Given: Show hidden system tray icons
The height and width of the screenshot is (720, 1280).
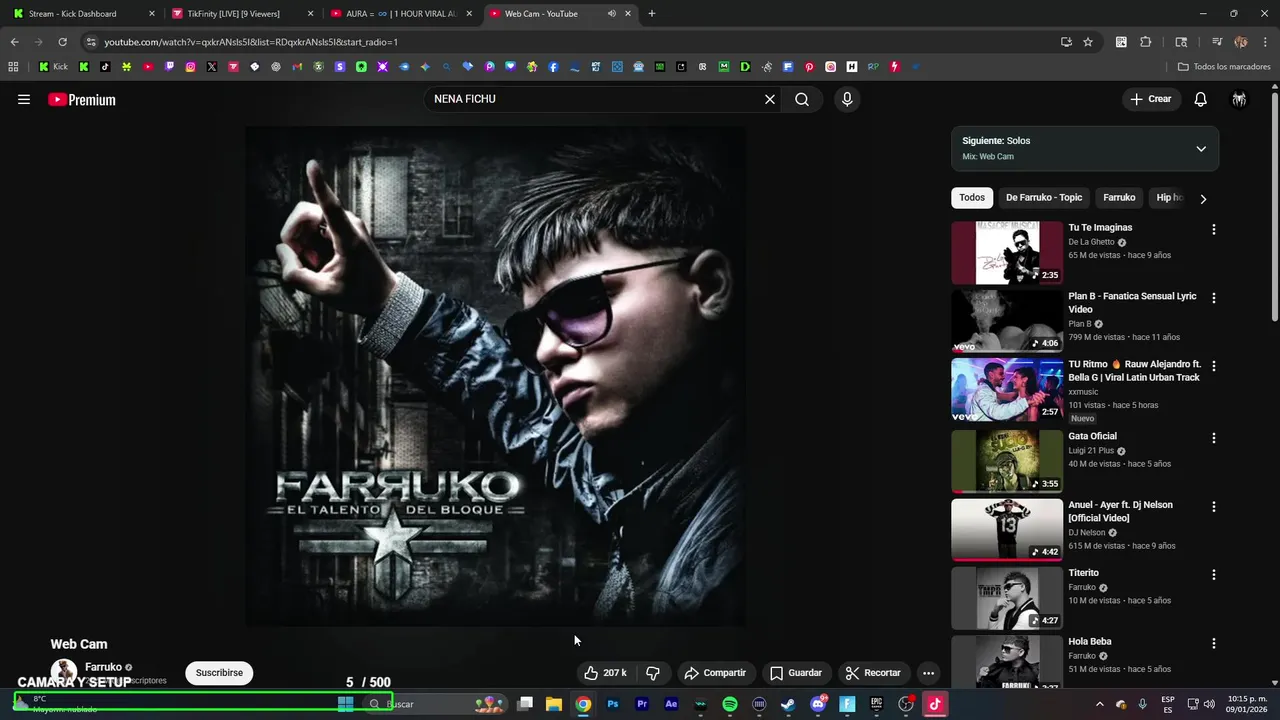Looking at the screenshot, I should (x=1100, y=704).
